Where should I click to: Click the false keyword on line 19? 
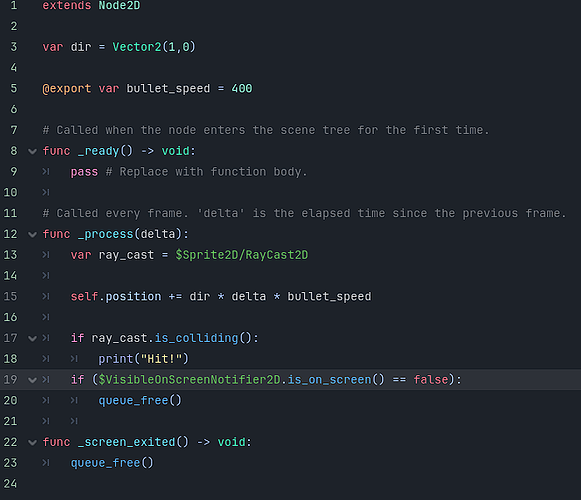431,380
